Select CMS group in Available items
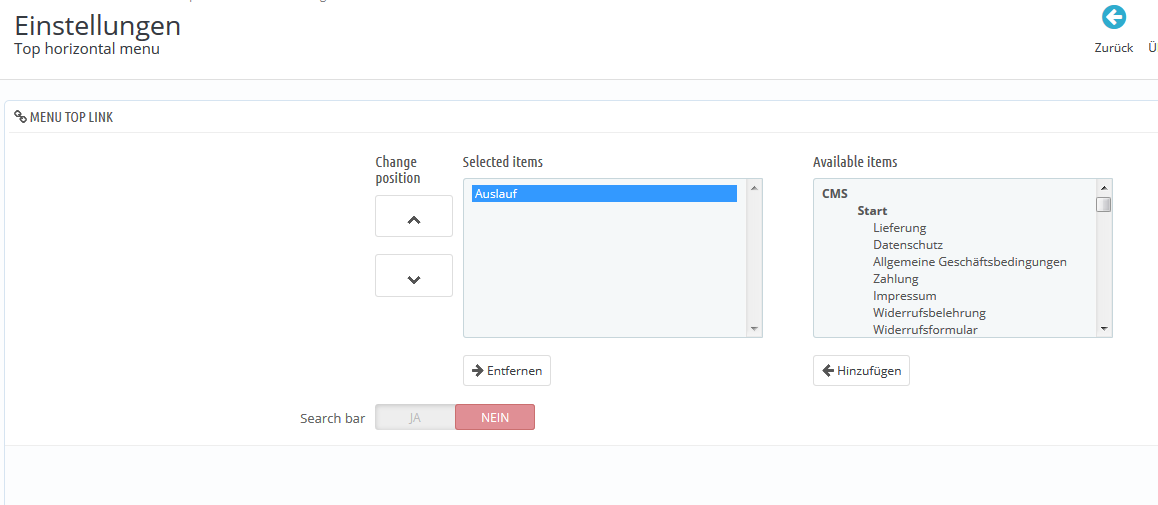Viewport: 1158px width, 505px height. tap(835, 194)
